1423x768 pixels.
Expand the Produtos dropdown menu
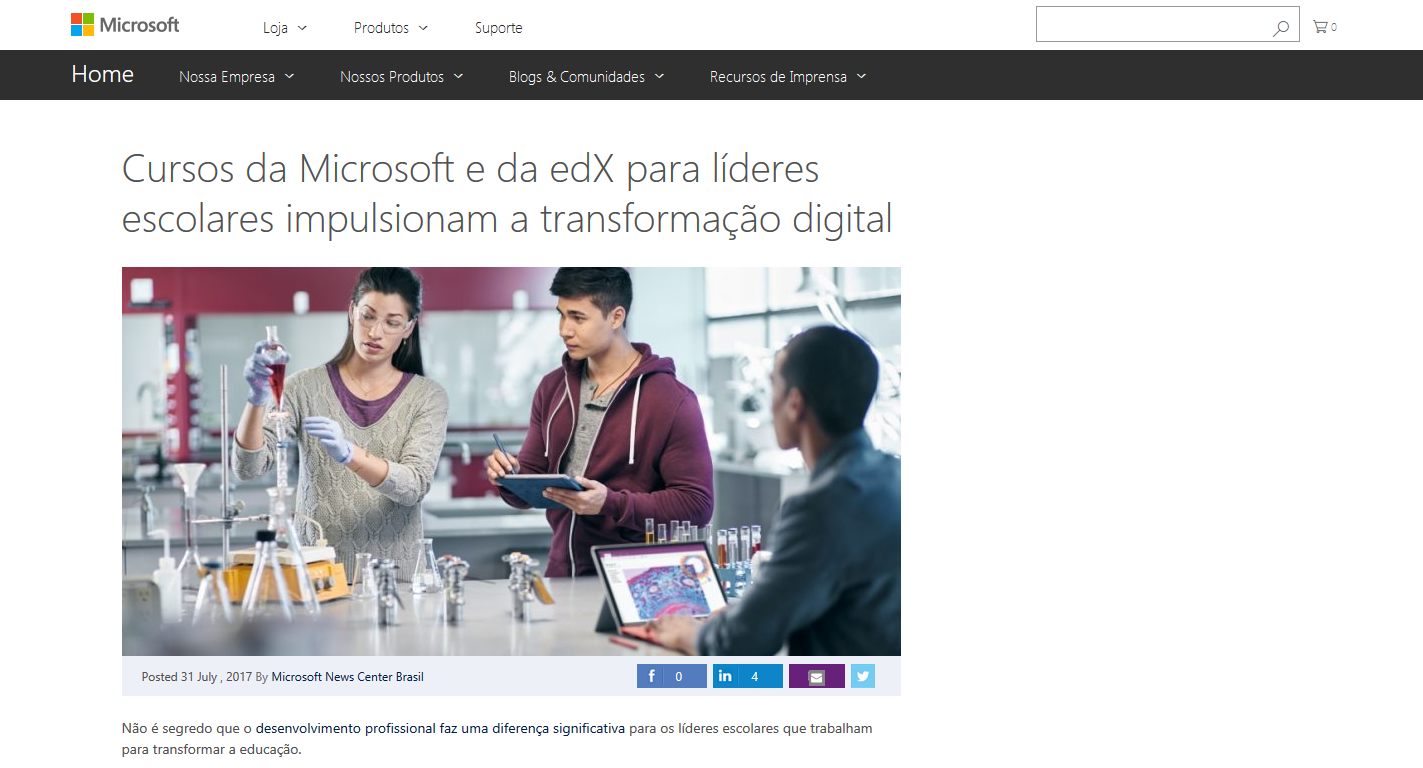391,28
